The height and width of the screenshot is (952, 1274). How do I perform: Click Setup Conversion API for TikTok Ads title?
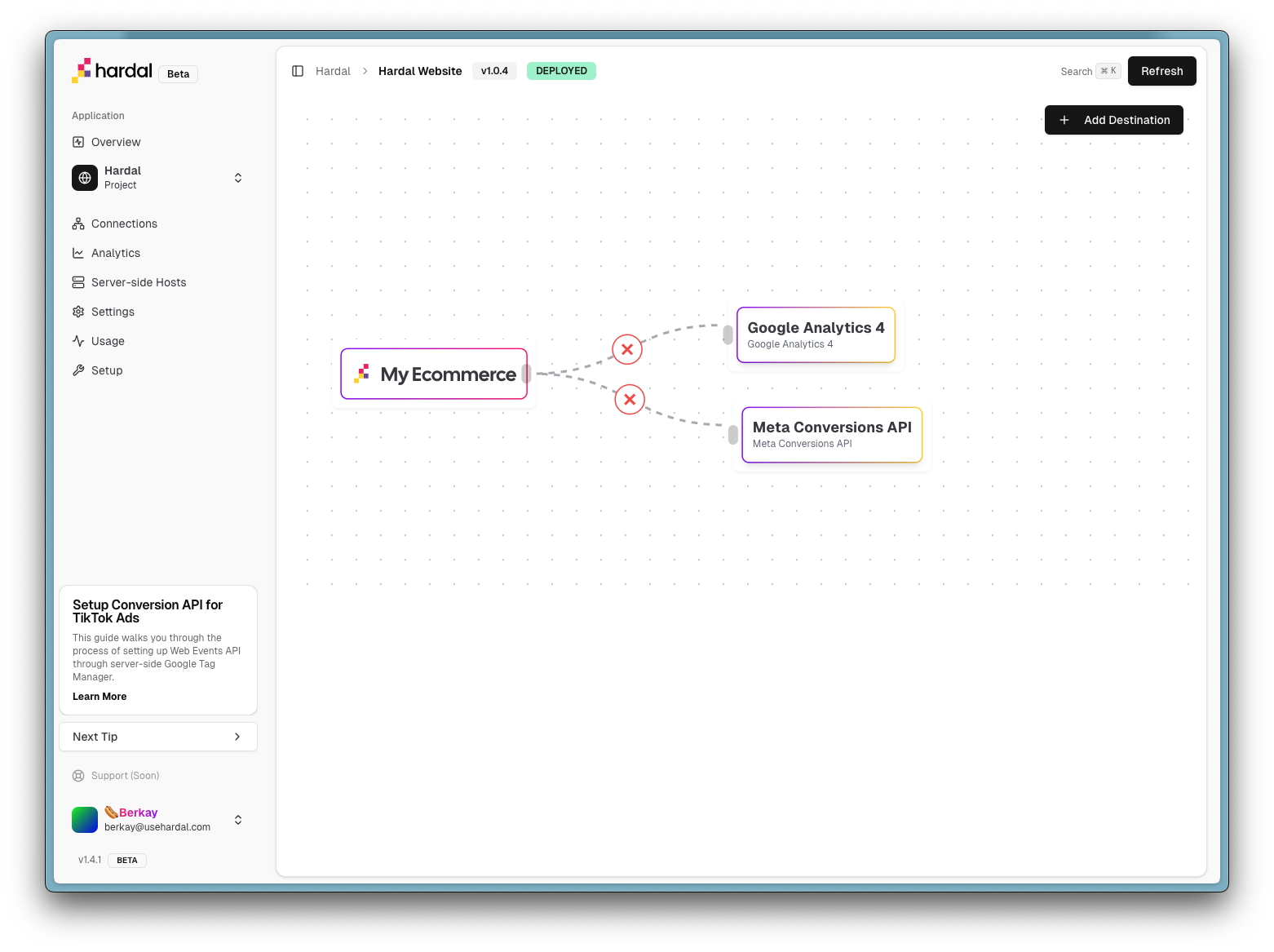(x=148, y=611)
